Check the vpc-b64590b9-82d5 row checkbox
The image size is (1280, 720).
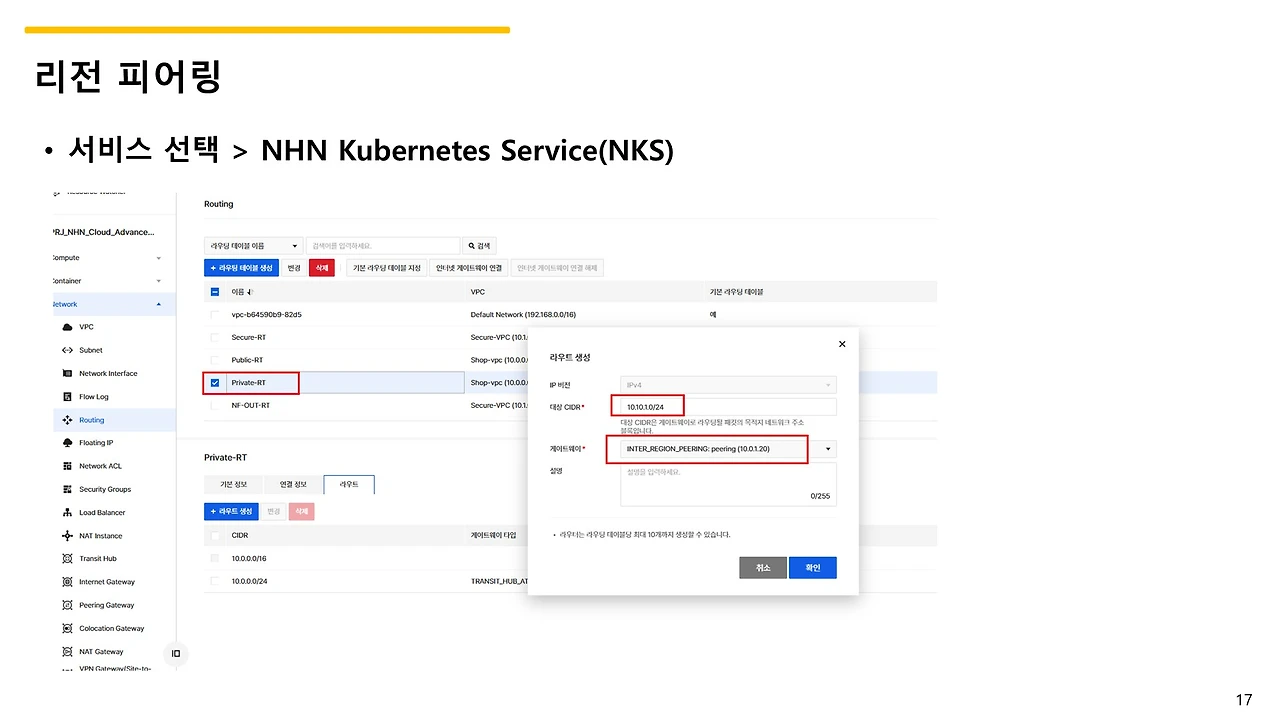(215, 315)
